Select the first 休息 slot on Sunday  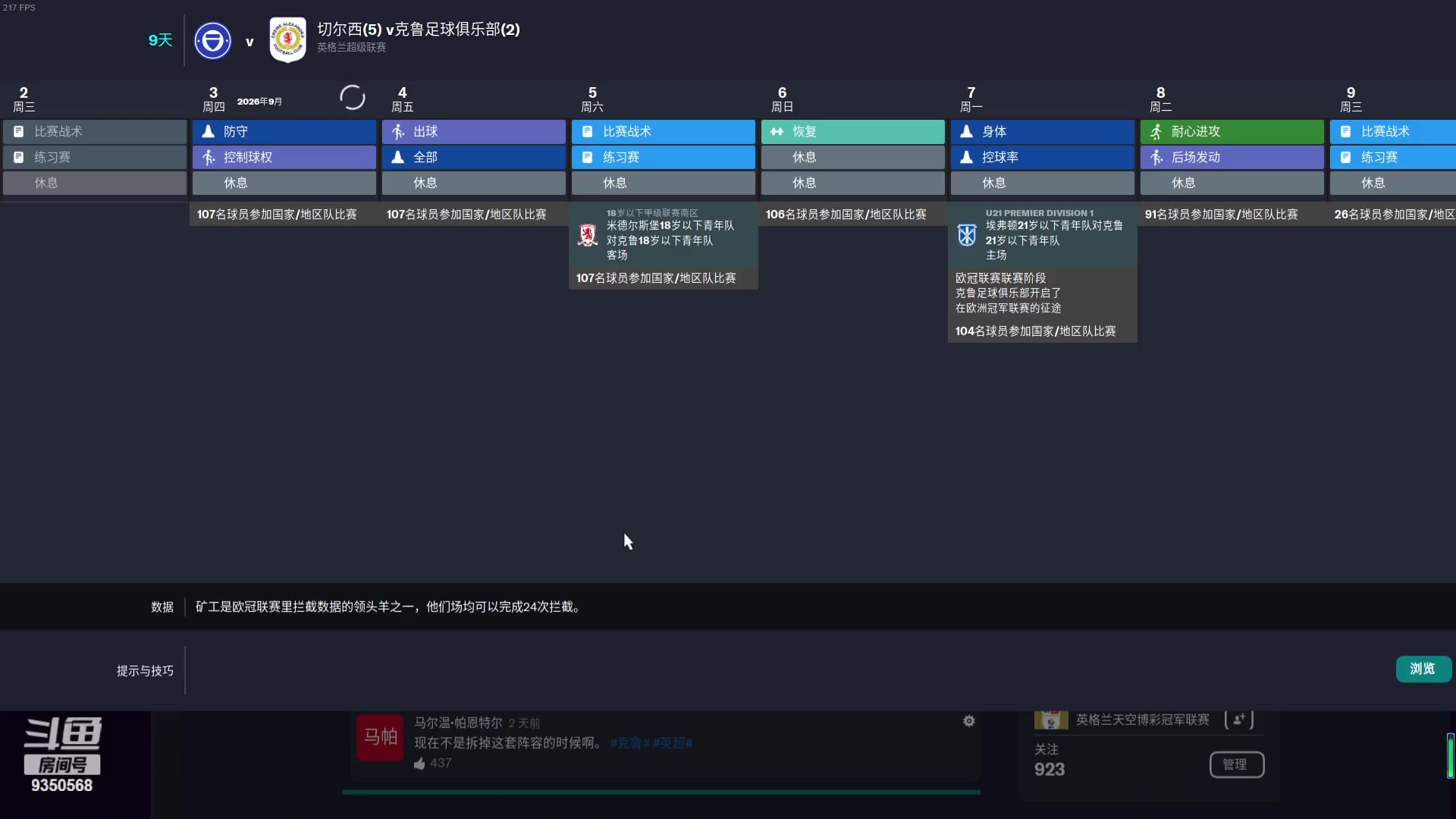(x=853, y=157)
